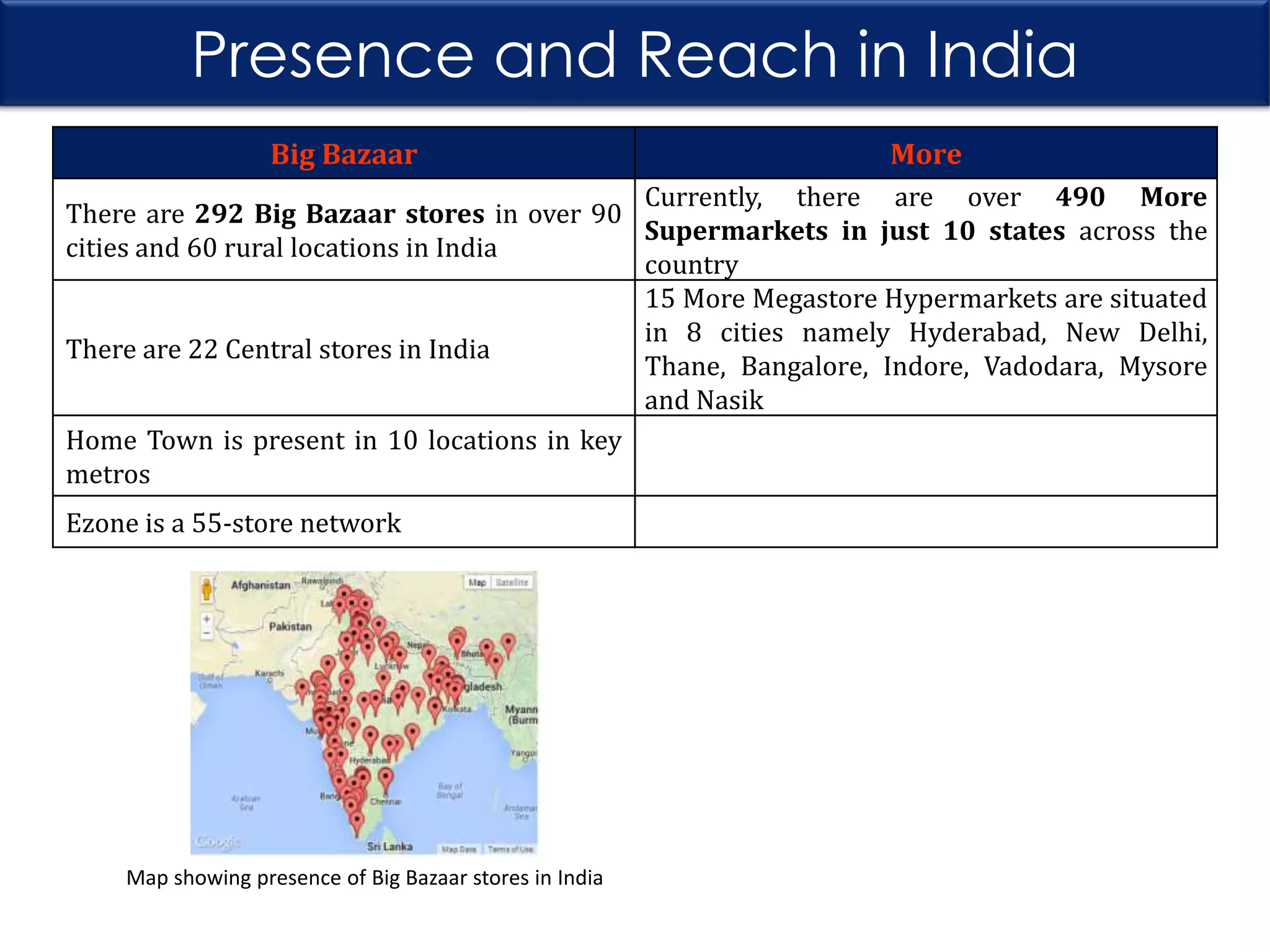Click the cell about 490 More Supermarkets
Image resolution: width=1270 pixels, height=952 pixels.
pos(926,230)
